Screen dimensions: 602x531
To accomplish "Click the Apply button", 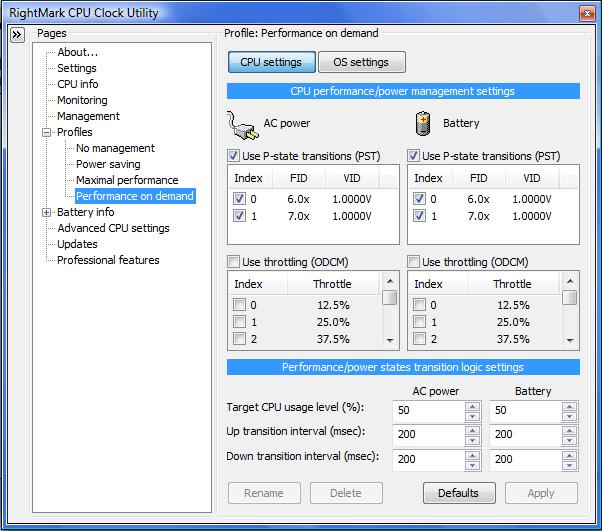I will coord(541,493).
